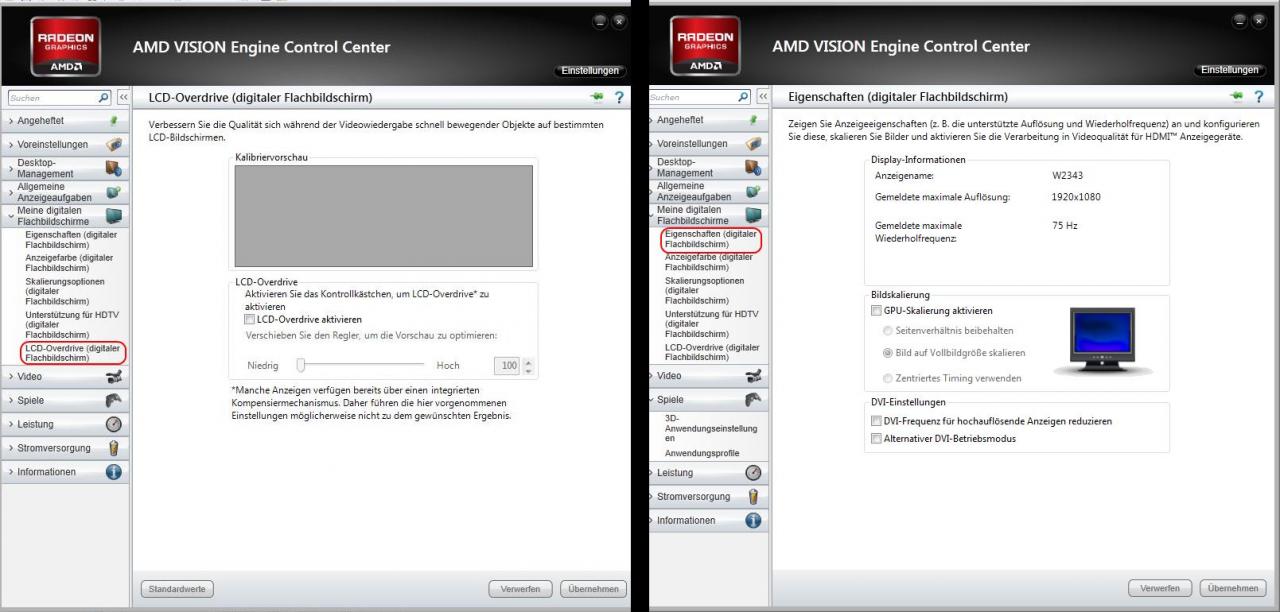
Task: Click Desktop-Management icon in left window sidebar
Action: pos(113,168)
